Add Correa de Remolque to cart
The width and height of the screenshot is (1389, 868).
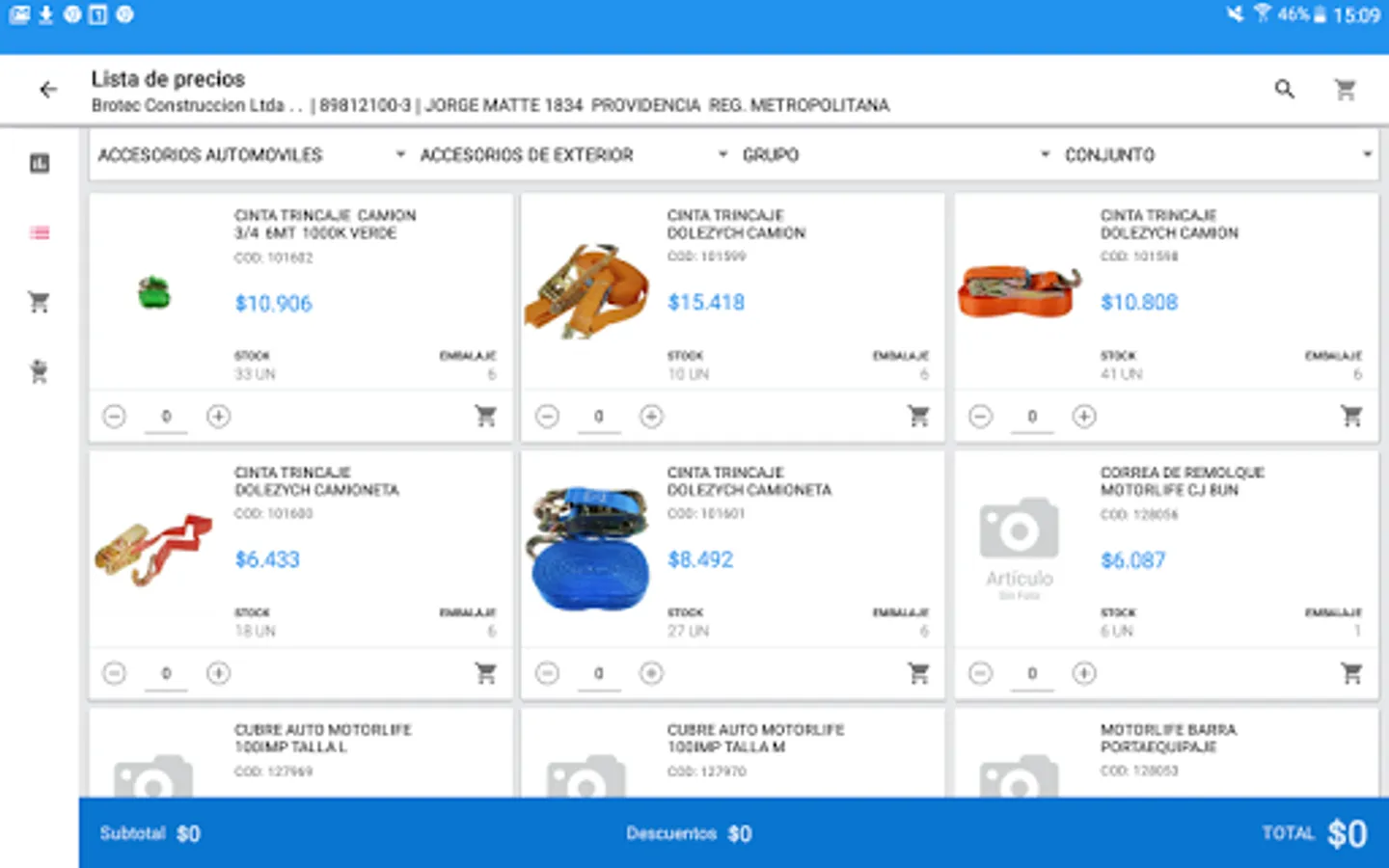coord(1351,673)
